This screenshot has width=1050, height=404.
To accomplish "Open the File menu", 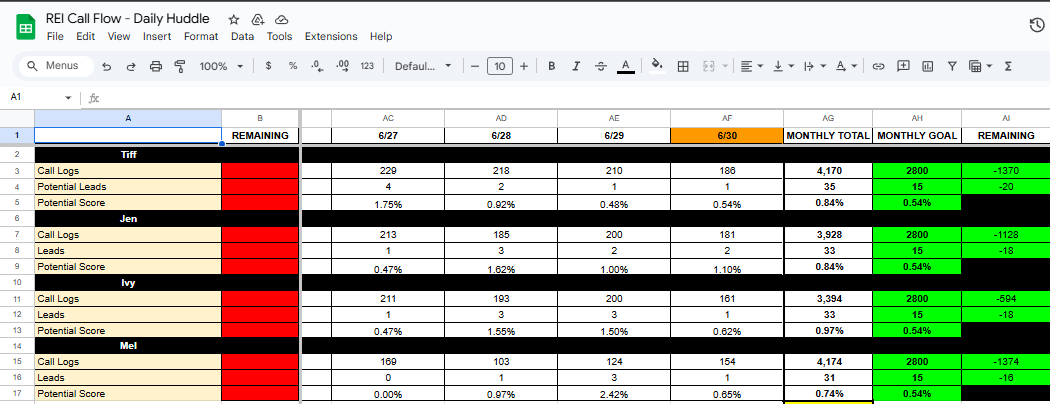I will (55, 36).
